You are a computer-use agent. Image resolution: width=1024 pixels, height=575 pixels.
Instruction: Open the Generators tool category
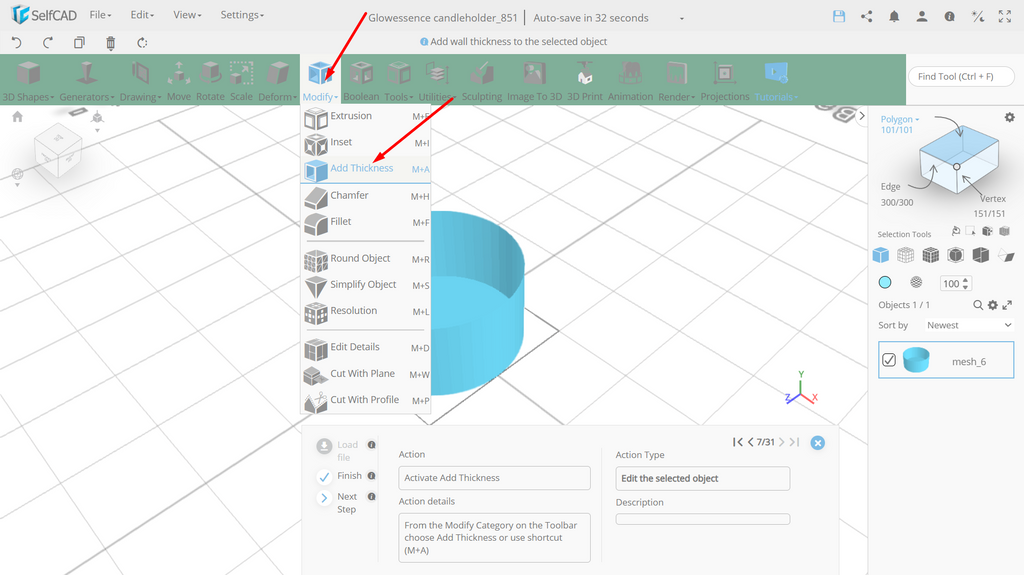point(86,81)
